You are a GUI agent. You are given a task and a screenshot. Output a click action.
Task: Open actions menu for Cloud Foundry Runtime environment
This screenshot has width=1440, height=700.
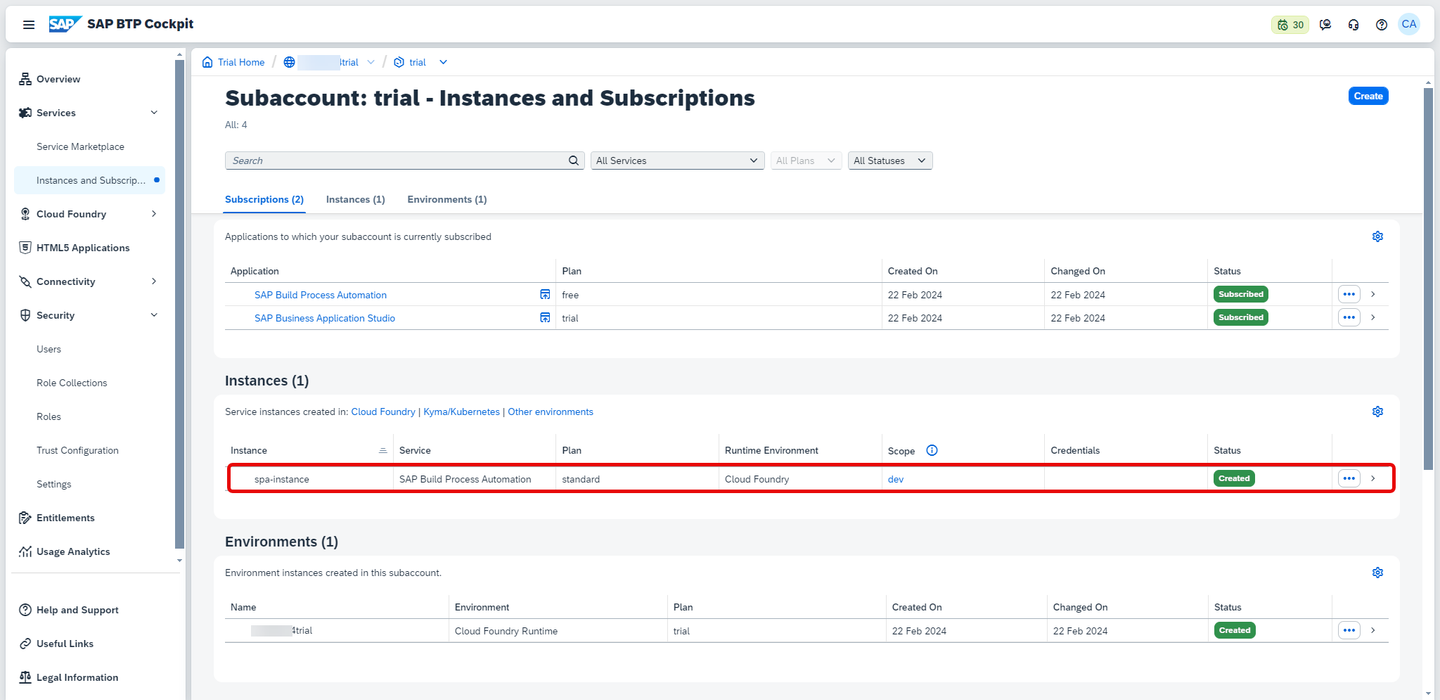coord(1349,630)
